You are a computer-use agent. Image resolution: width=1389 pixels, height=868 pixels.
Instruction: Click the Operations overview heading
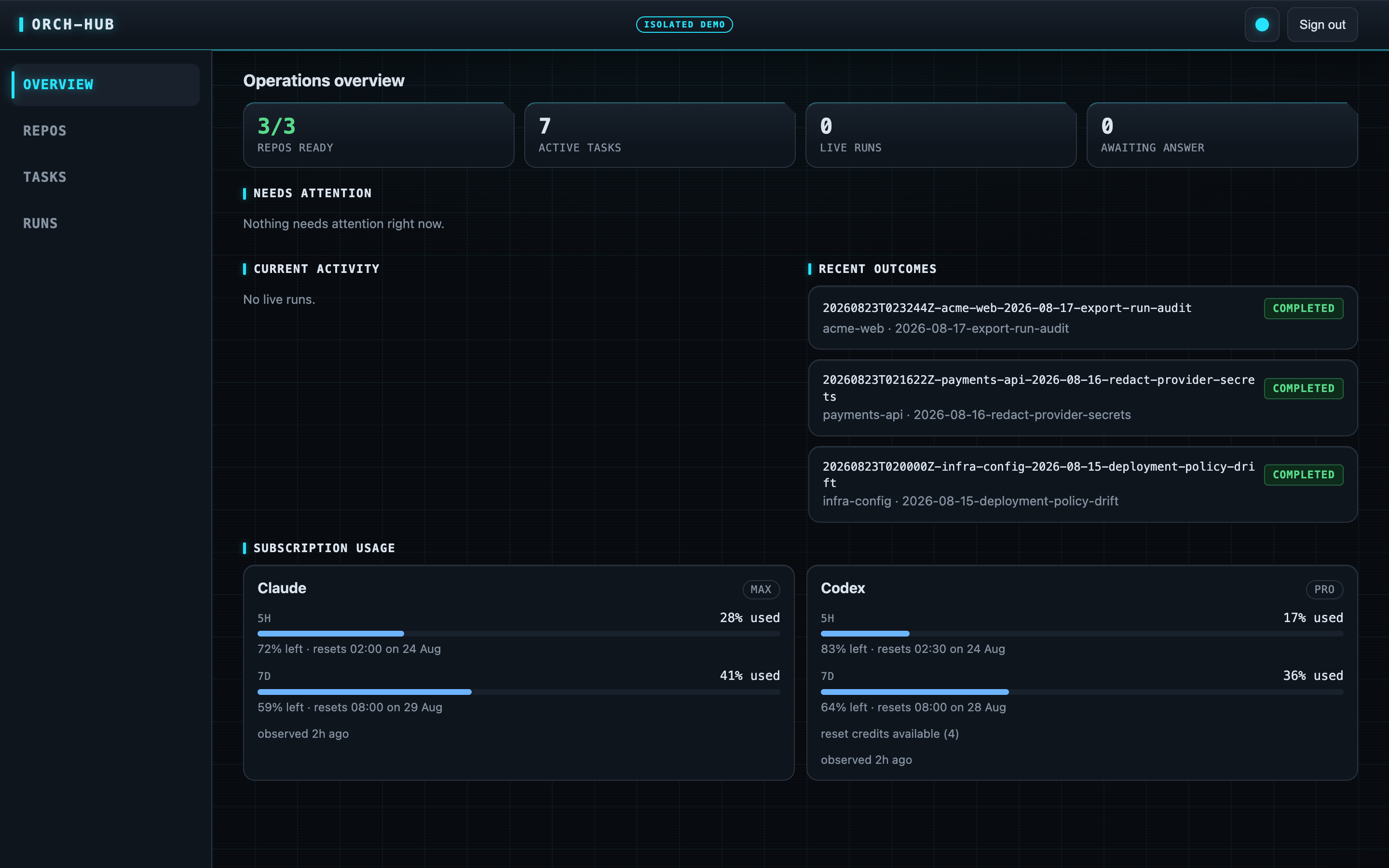point(324,81)
